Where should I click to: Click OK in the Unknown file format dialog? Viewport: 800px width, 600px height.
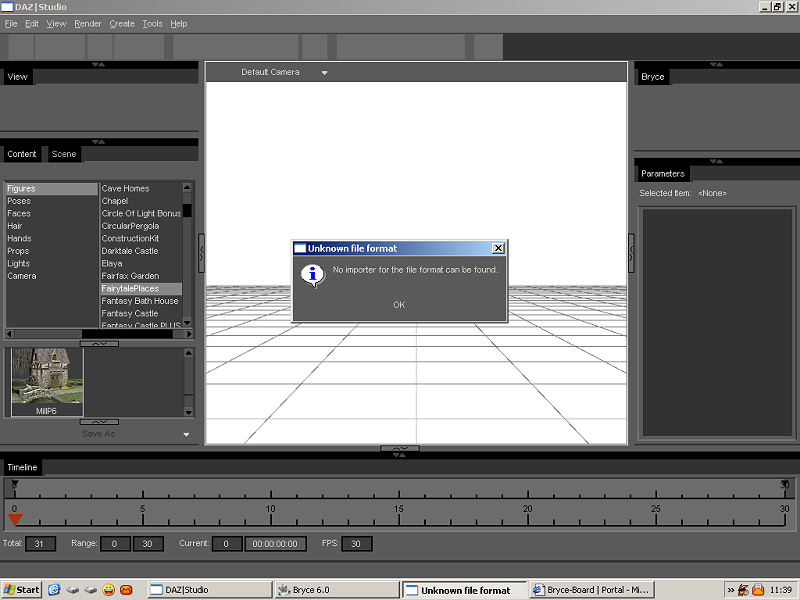pyautogui.click(x=399, y=305)
